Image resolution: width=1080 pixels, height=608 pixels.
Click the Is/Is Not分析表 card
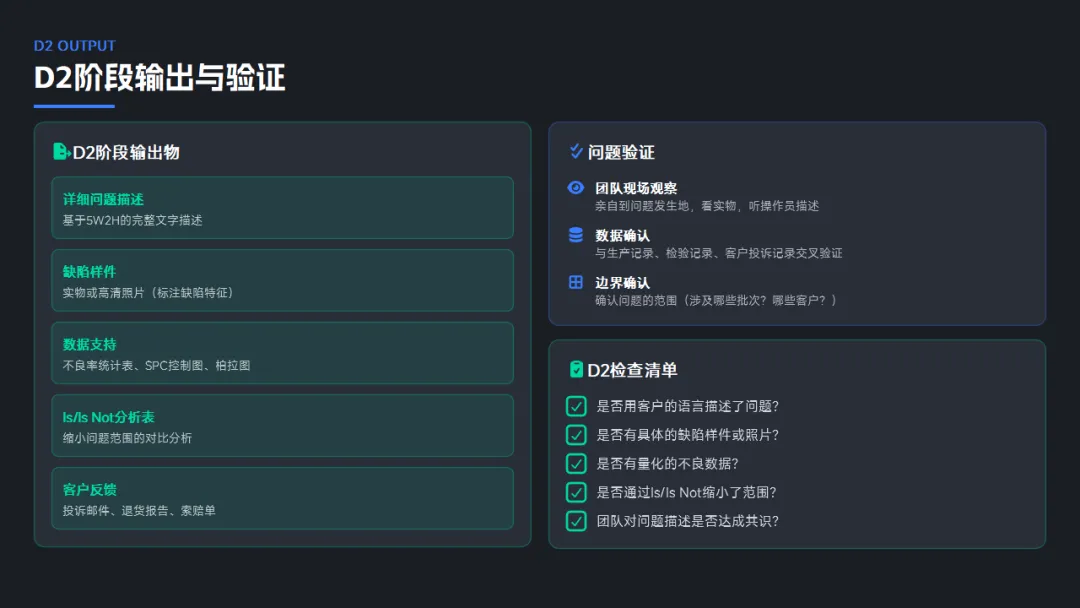(x=282, y=426)
